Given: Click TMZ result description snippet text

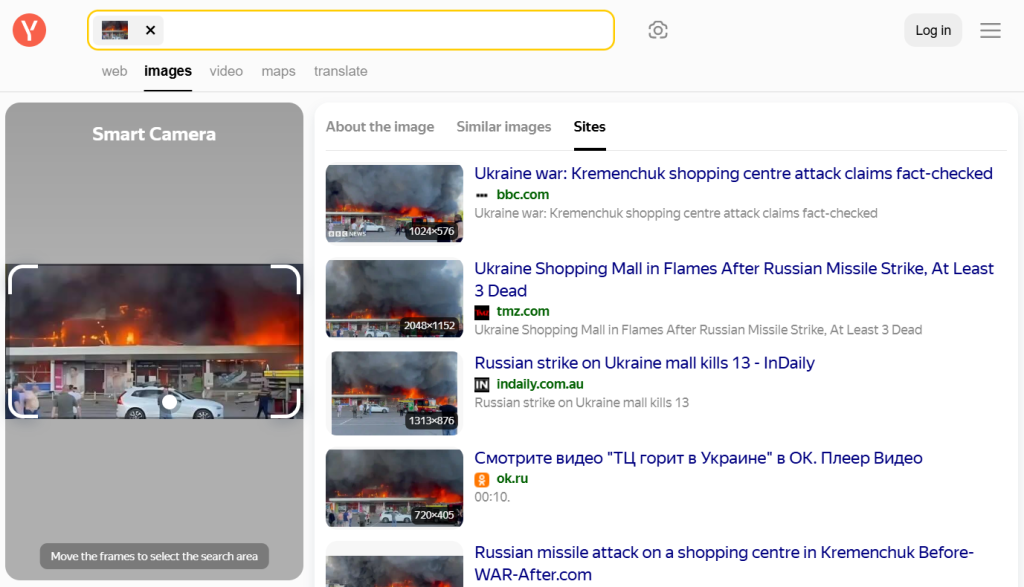Looking at the screenshot, I should click(698, 330).
